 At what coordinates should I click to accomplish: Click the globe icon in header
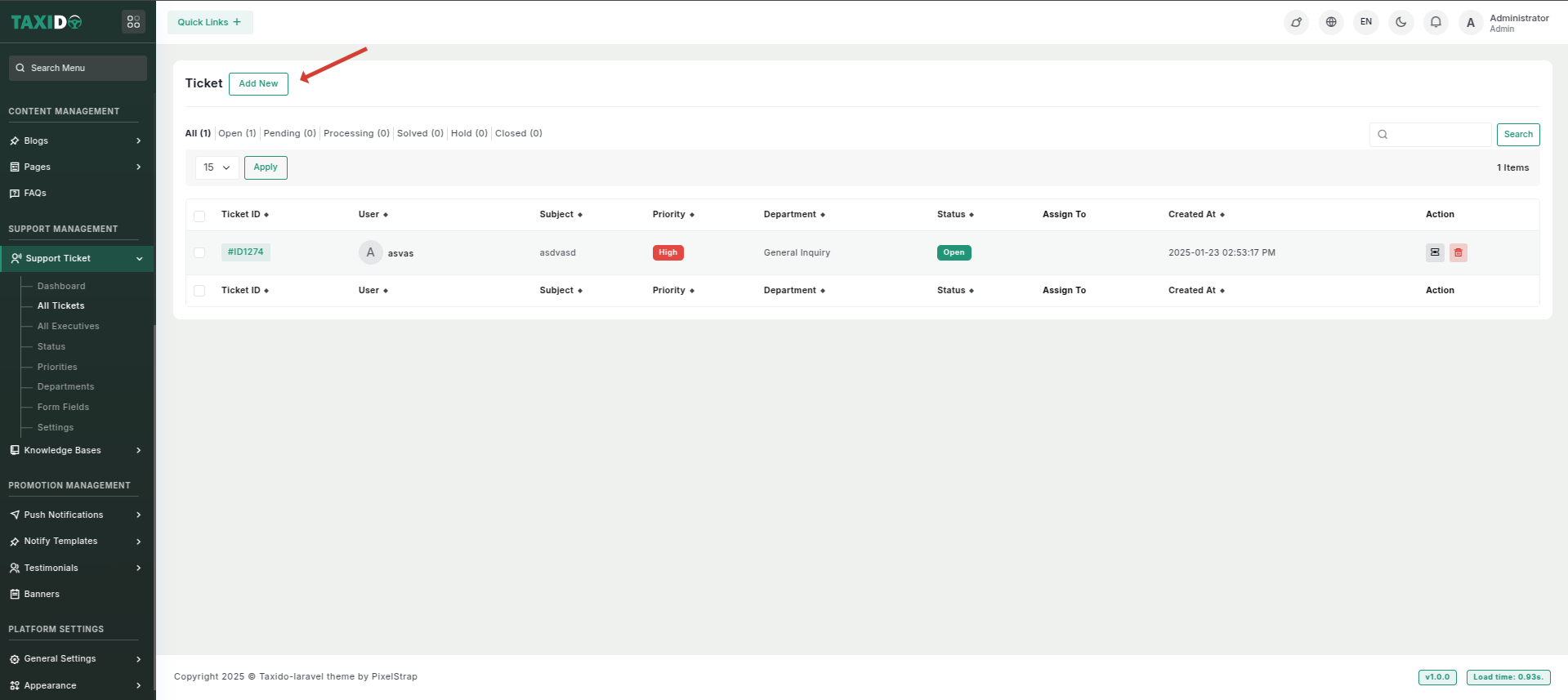tap(1331, 22)
